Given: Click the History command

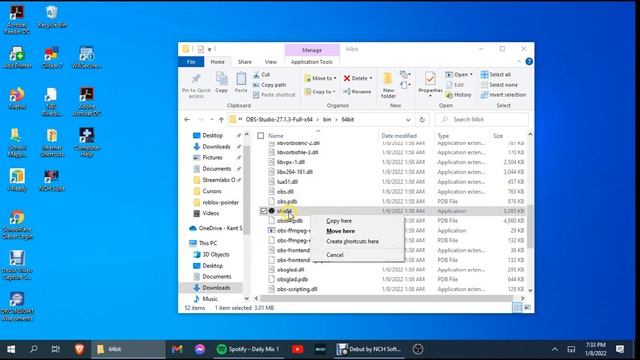Looking at the screenshot, I should 458,95.
